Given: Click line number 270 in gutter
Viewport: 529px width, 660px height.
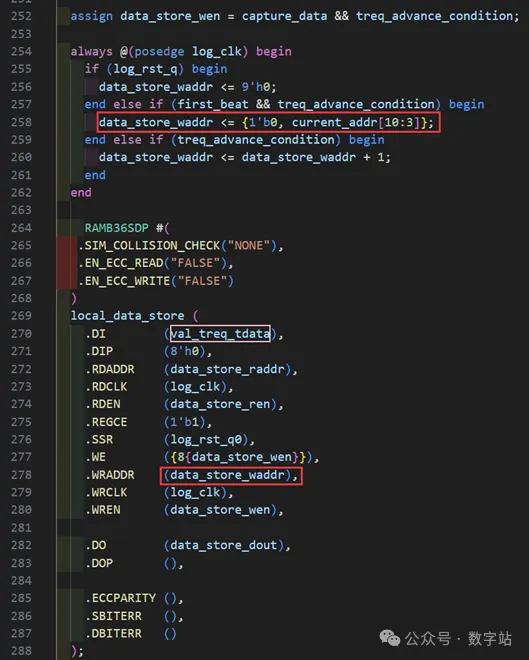Looking at the screenshot, I should point(21,333).
